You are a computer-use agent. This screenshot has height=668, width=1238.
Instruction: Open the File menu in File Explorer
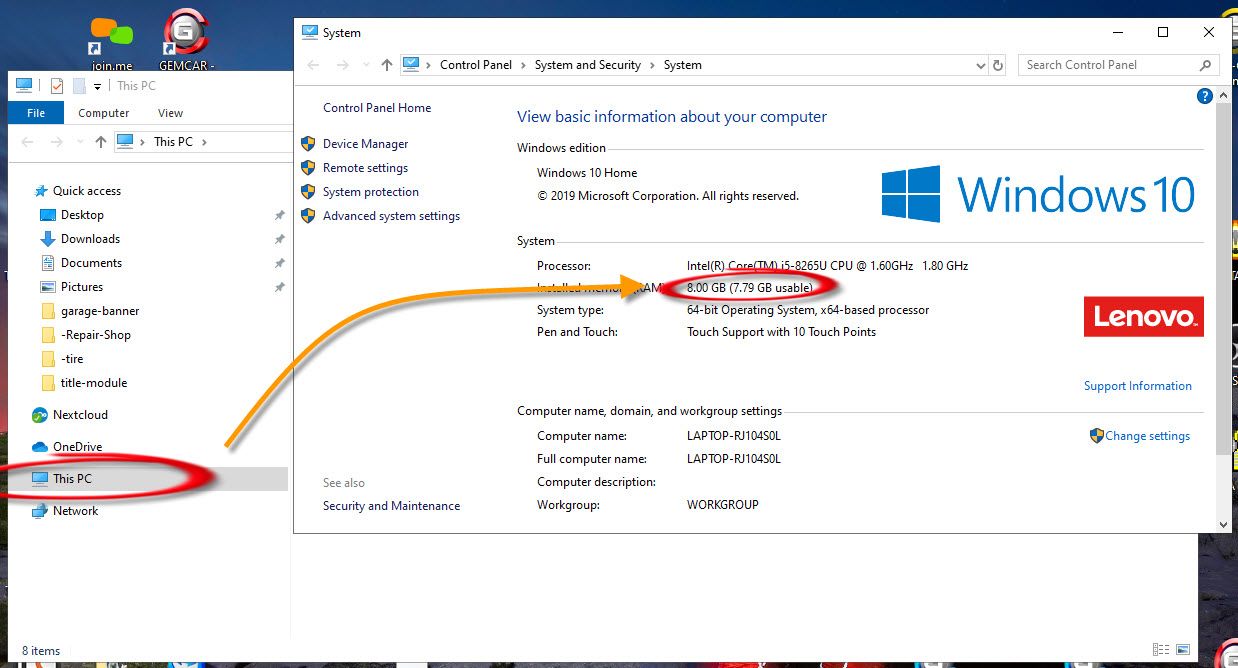[x=36, y=113]
